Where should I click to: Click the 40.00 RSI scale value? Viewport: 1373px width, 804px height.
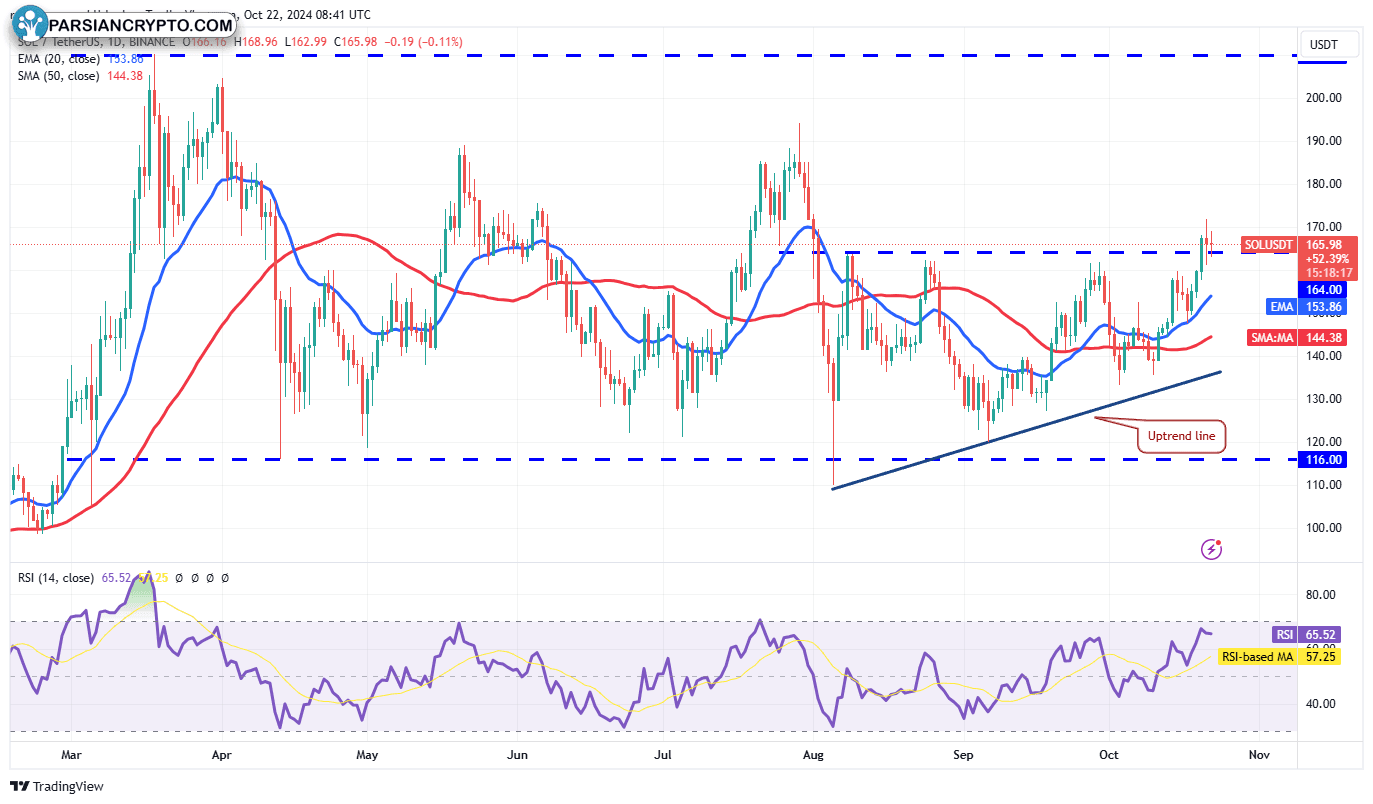click(1322, 703)
